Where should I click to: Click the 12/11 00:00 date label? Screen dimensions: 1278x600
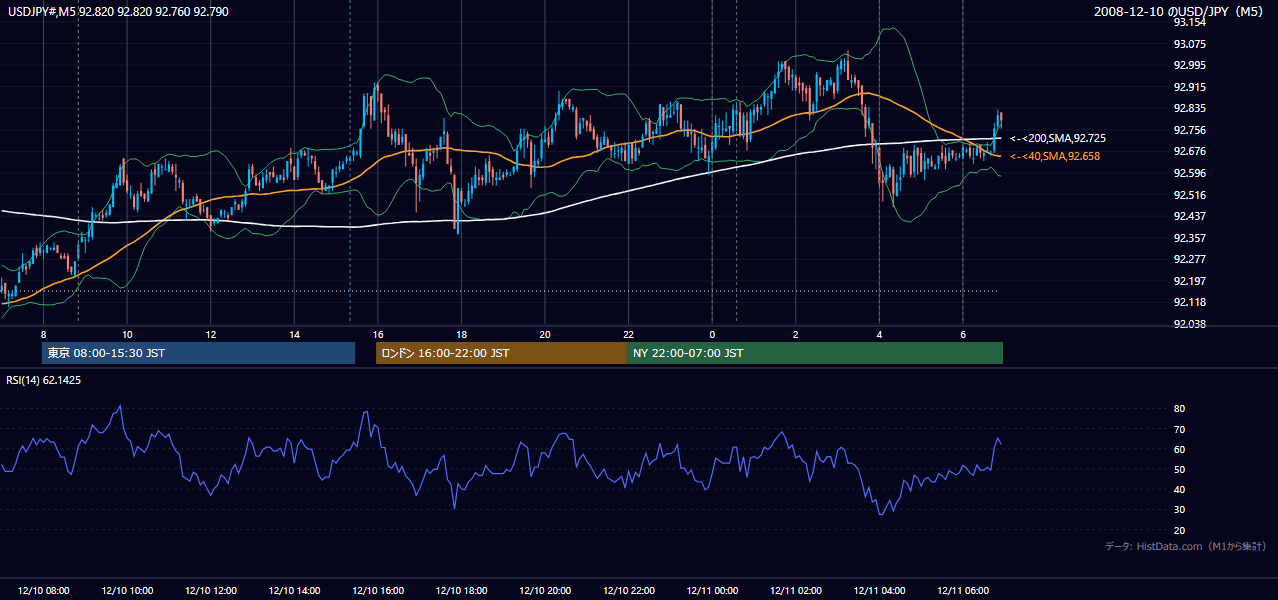coord(712,591)
